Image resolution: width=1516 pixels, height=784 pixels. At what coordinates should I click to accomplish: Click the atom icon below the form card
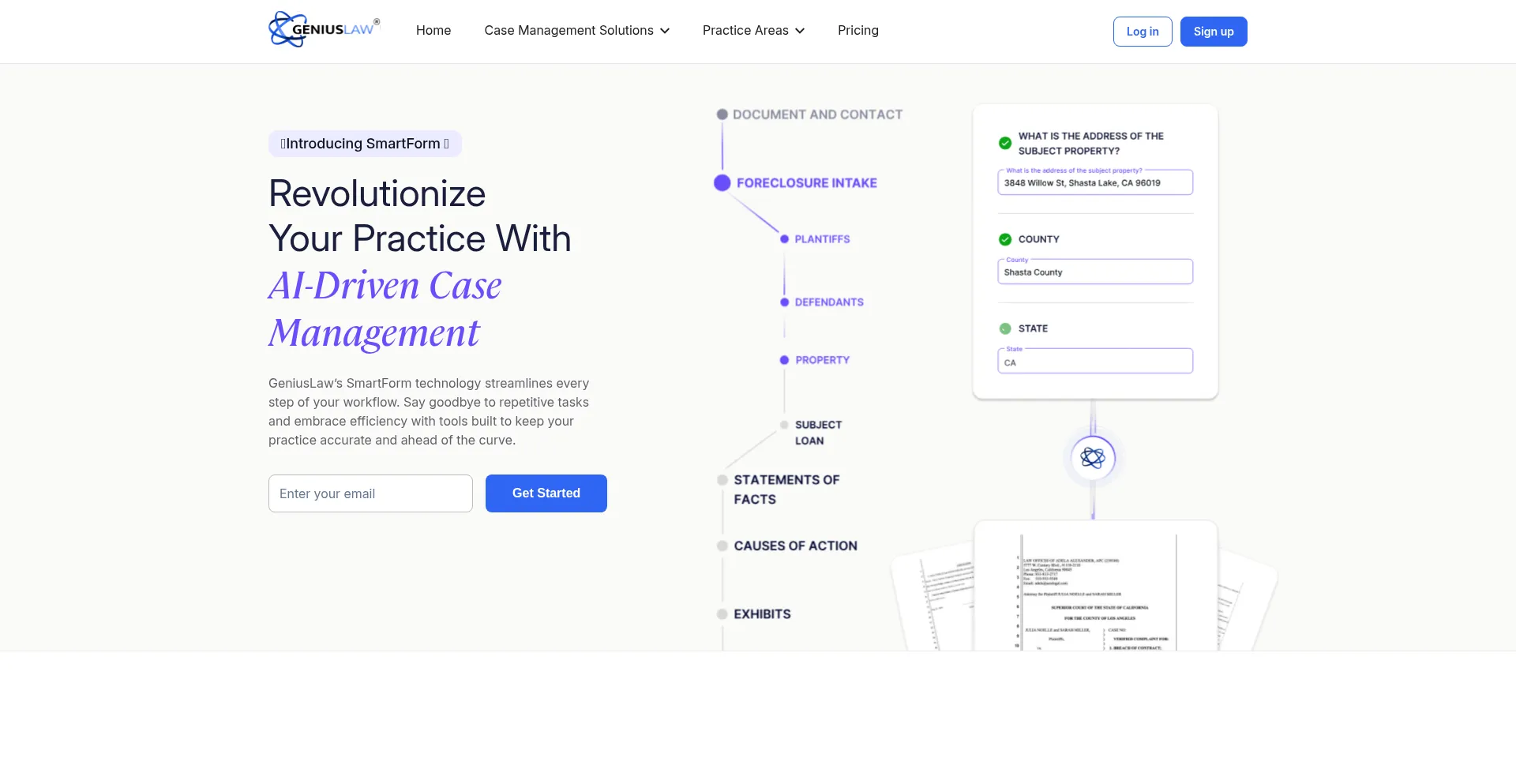(x=1093, y=458)
